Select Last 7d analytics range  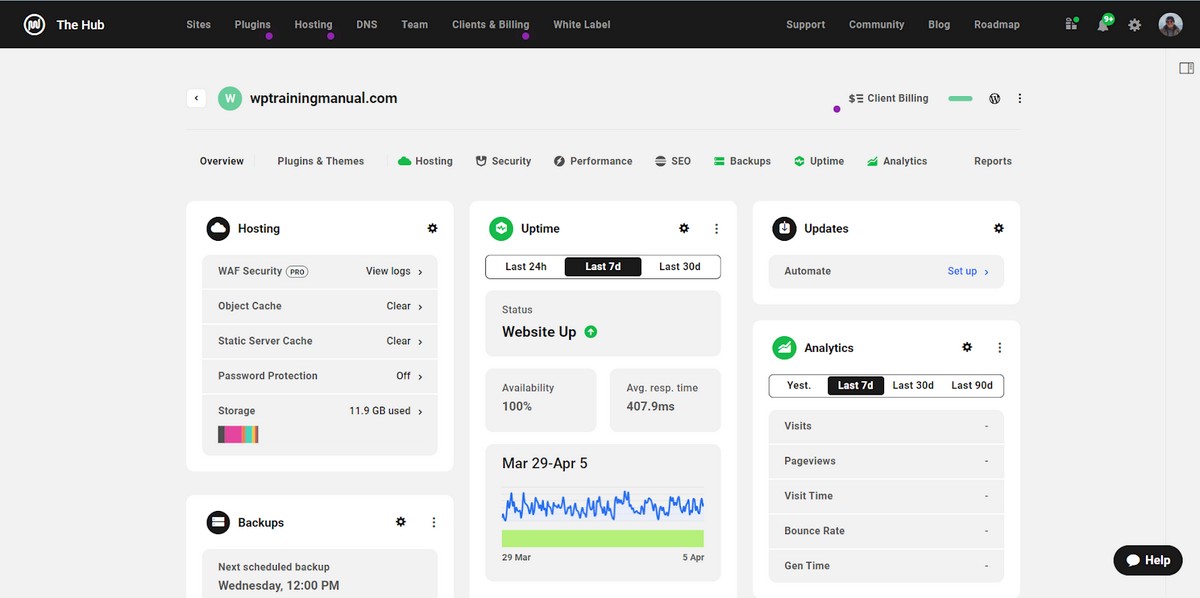click(856, 385)
